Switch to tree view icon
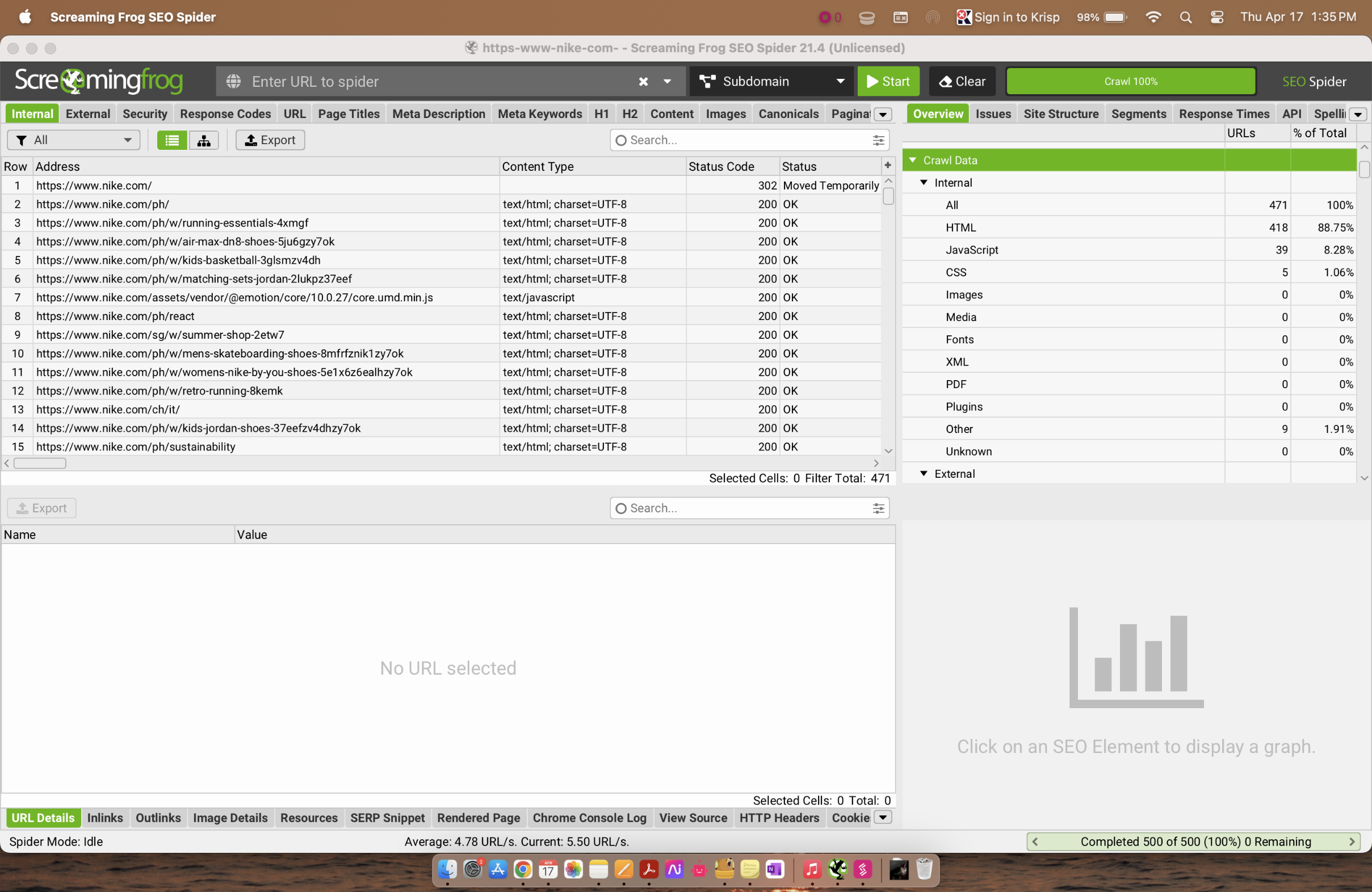This screenshot has width=1372, height=892. (x=203, y=140)
